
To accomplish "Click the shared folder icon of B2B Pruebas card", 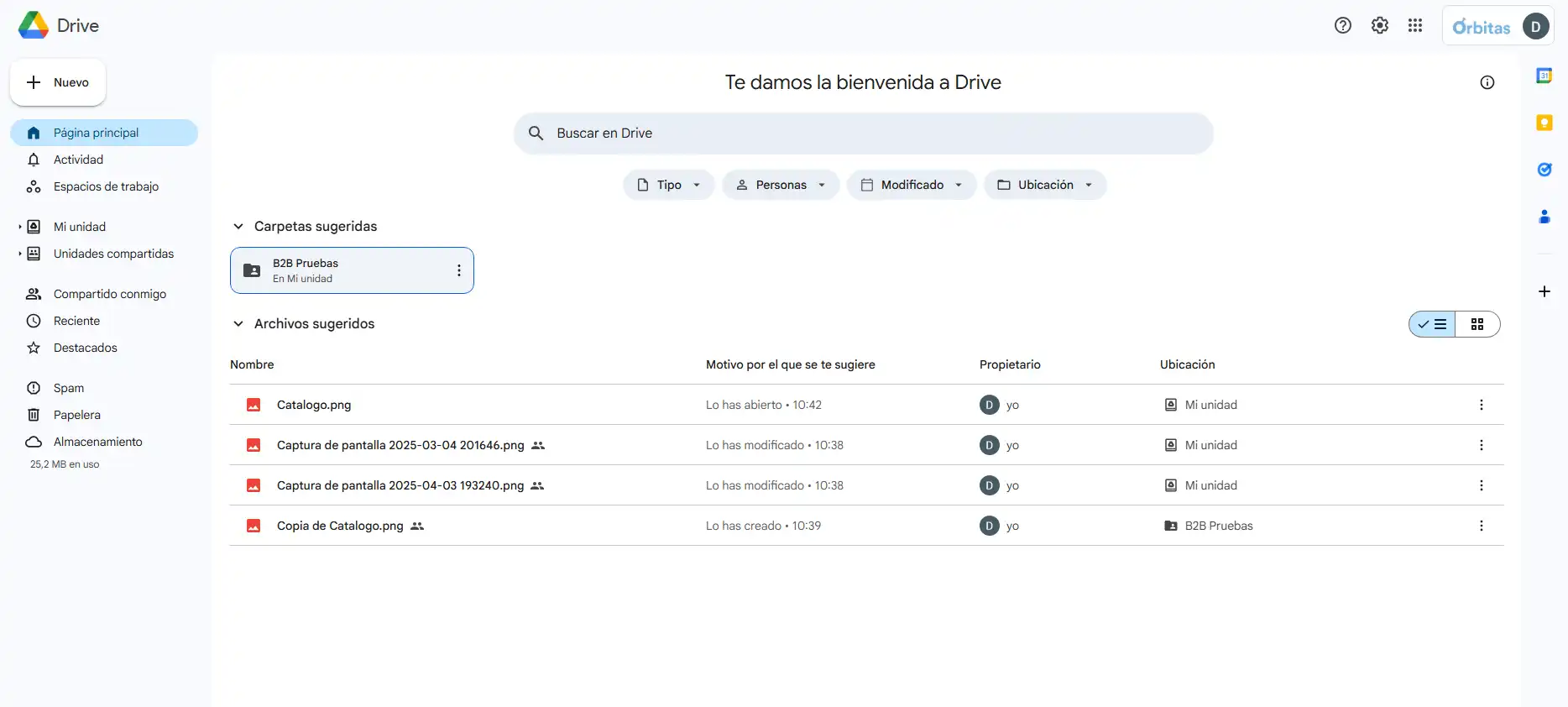I will click(x=252, y=270).
